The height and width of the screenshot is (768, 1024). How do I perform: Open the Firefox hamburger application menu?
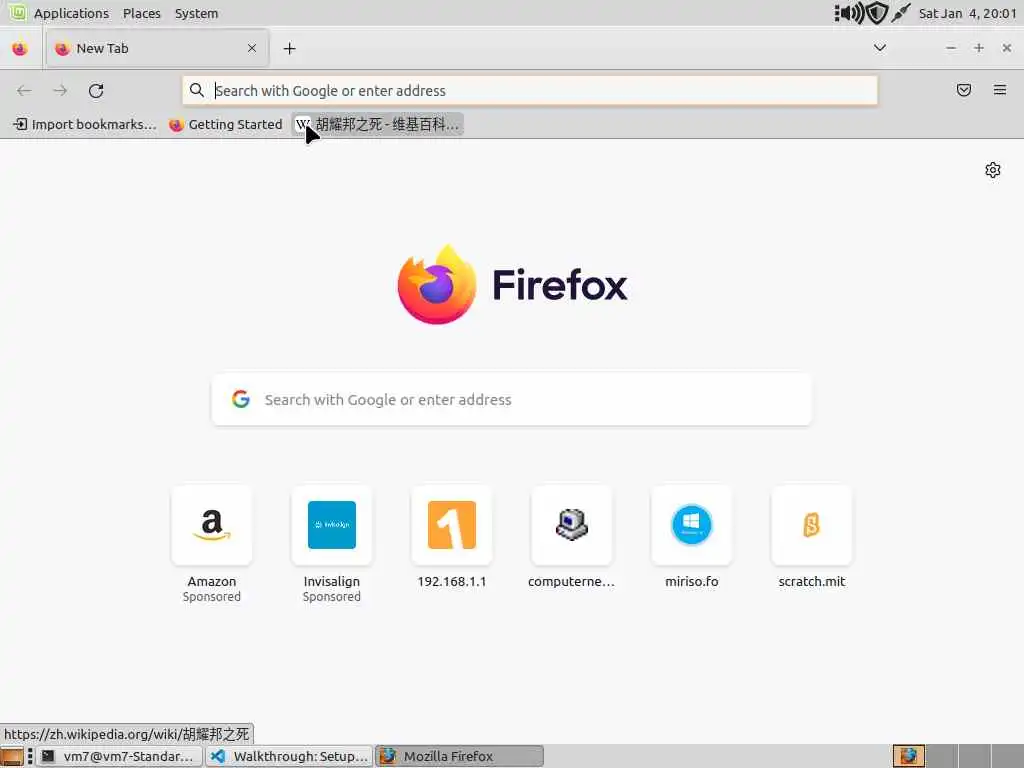click(1000, 90)
